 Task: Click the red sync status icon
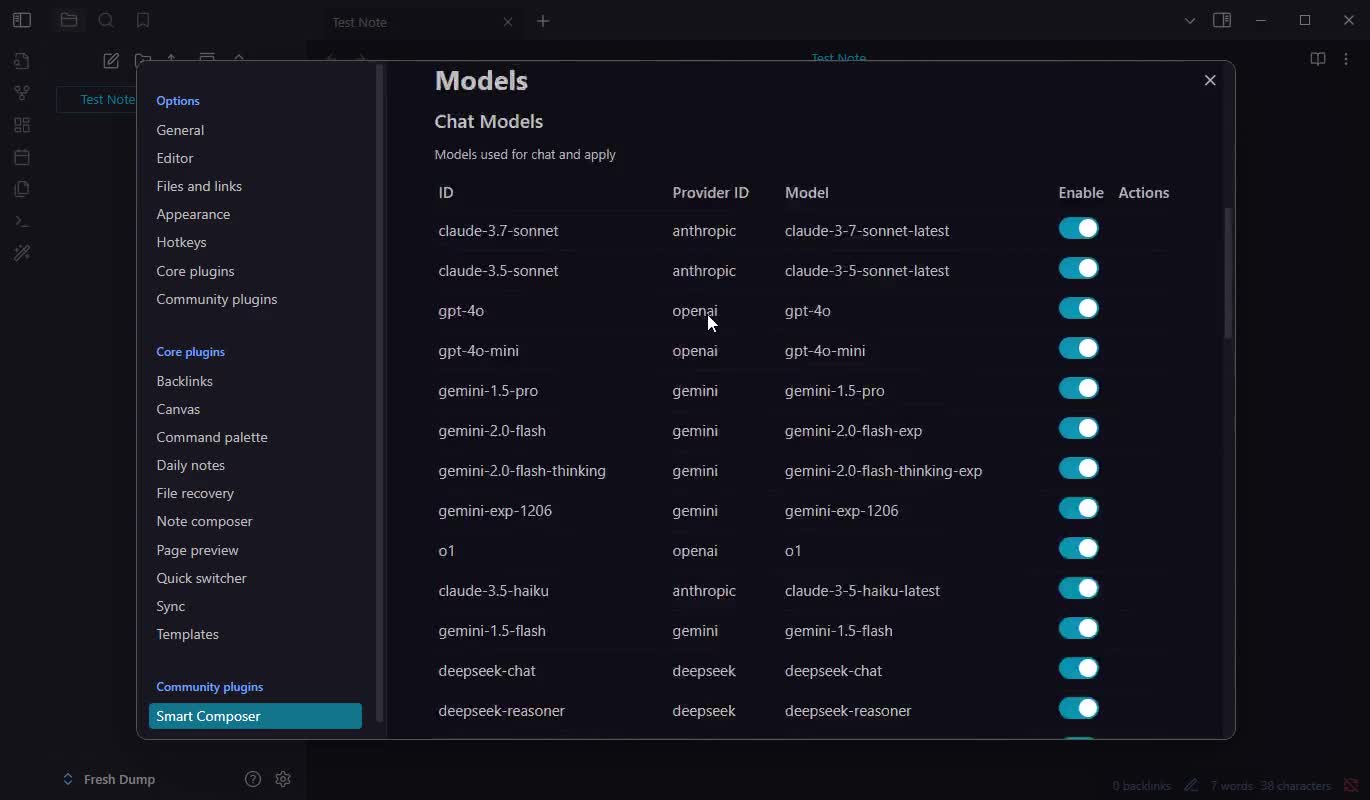pyautogui.click(x=1351, y=785)
